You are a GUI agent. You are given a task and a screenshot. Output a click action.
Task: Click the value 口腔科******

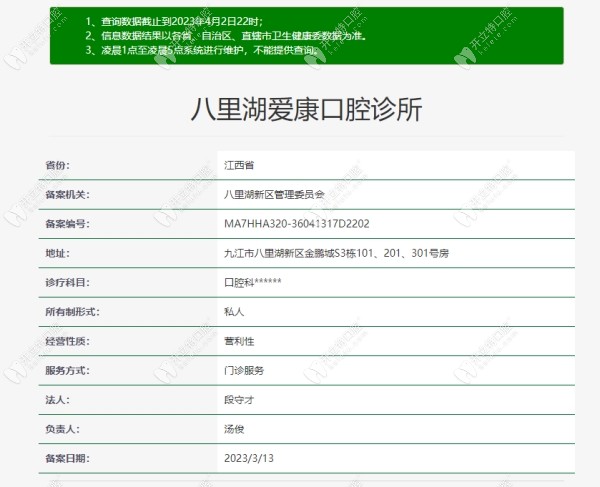click(x=253, y=282)
